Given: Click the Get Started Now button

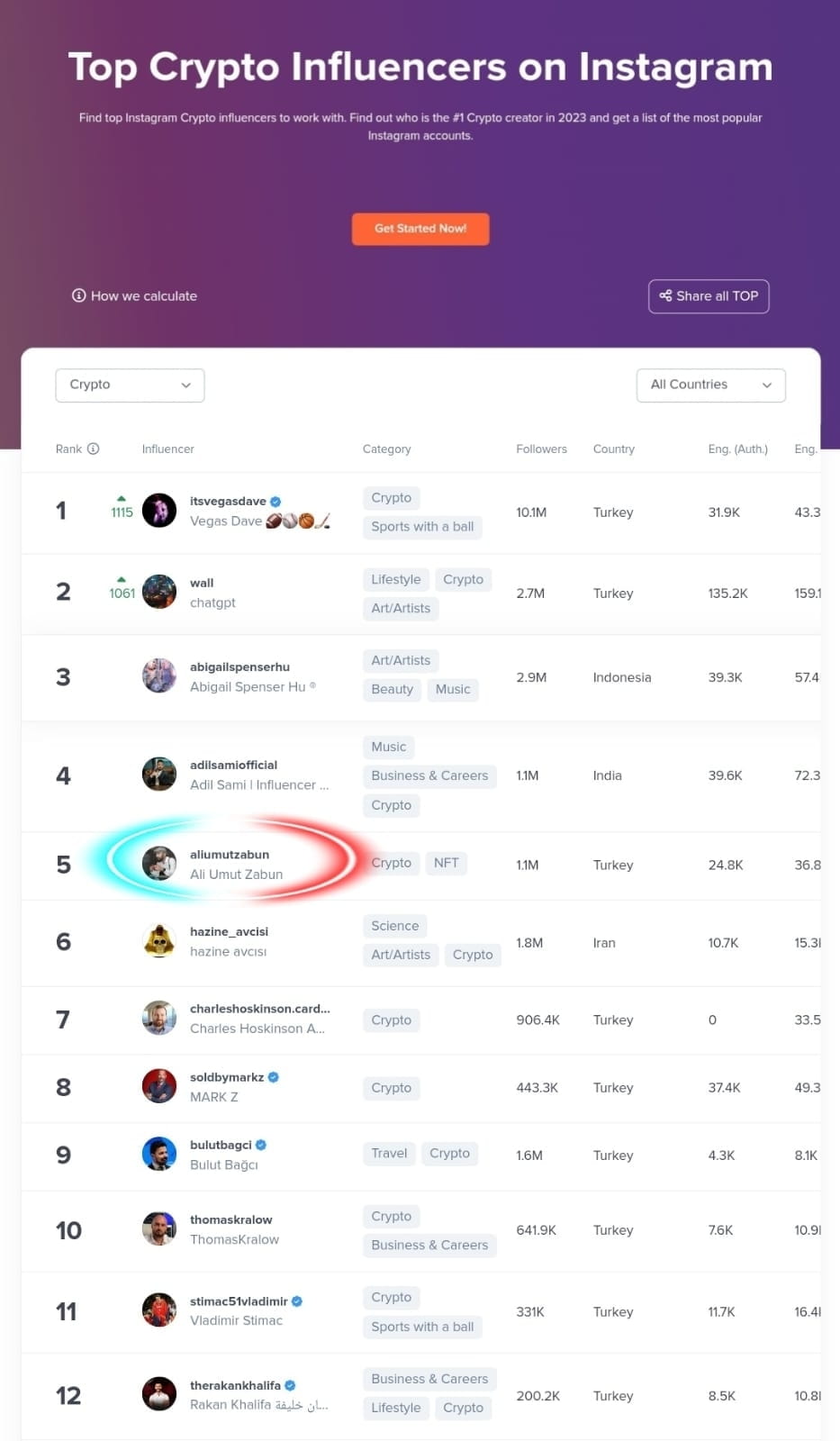Looking at the screenshot, I should click(x=420, y=229).
